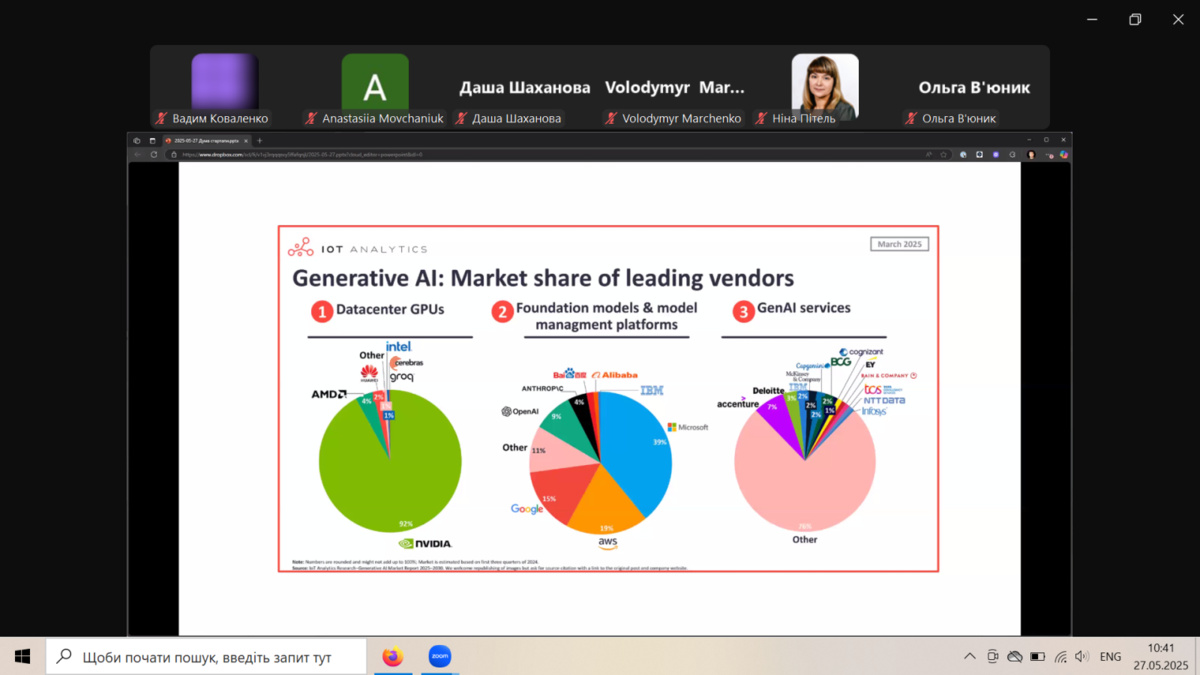The height and width of the screenshot is (675, 1200).
Task: Click the 'Foundation models & model managment platforms' heading
Action: (606, 316)
